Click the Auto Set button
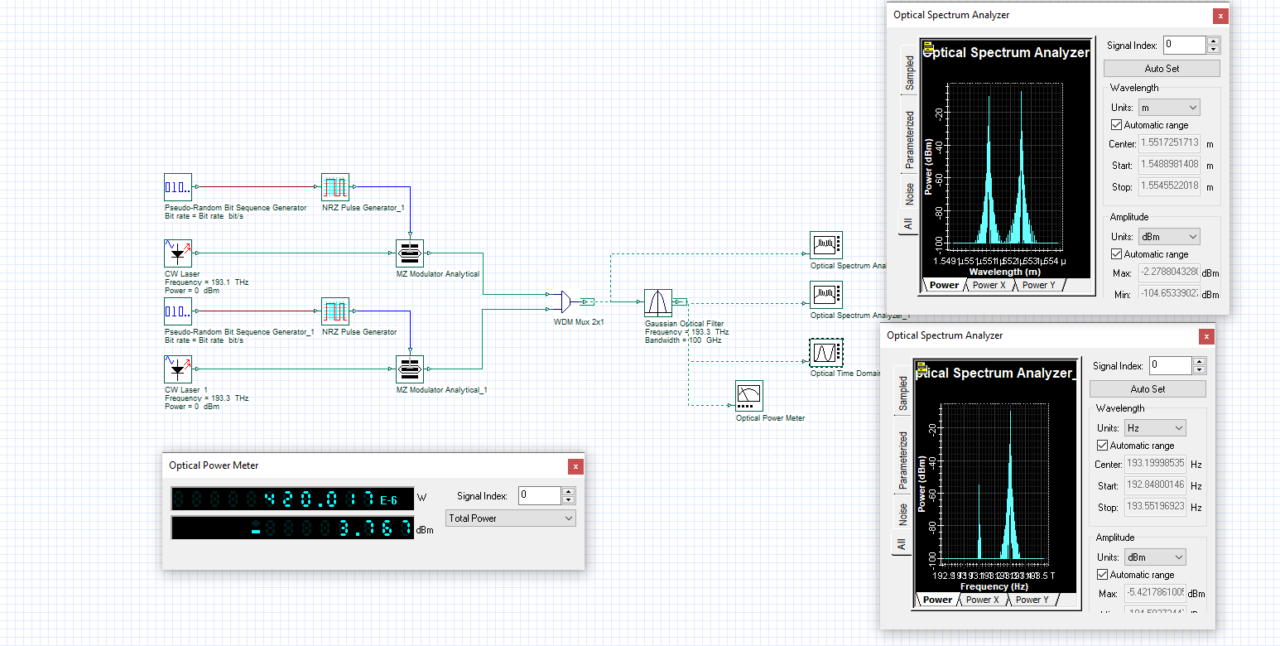 click(x=1161, y=67)
